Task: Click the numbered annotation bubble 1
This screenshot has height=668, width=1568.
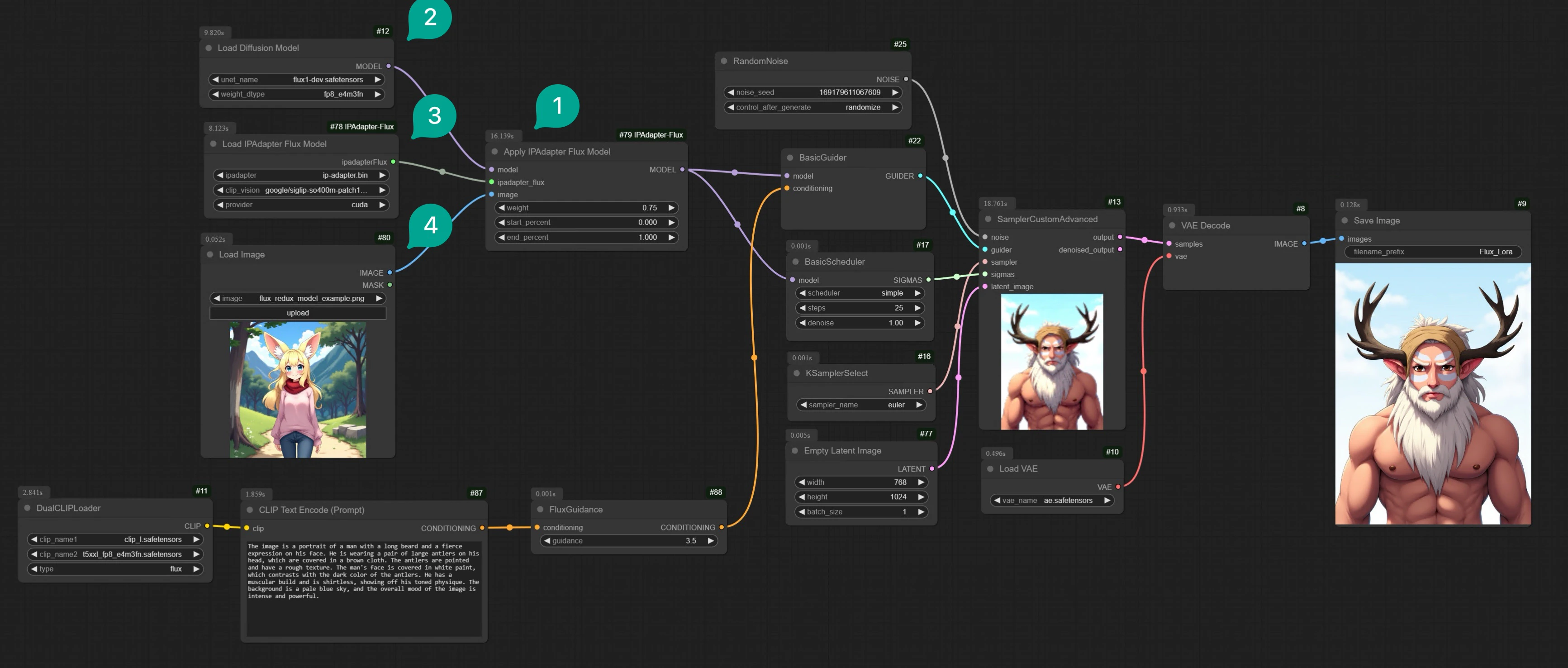Action: (x=557, y=106)
